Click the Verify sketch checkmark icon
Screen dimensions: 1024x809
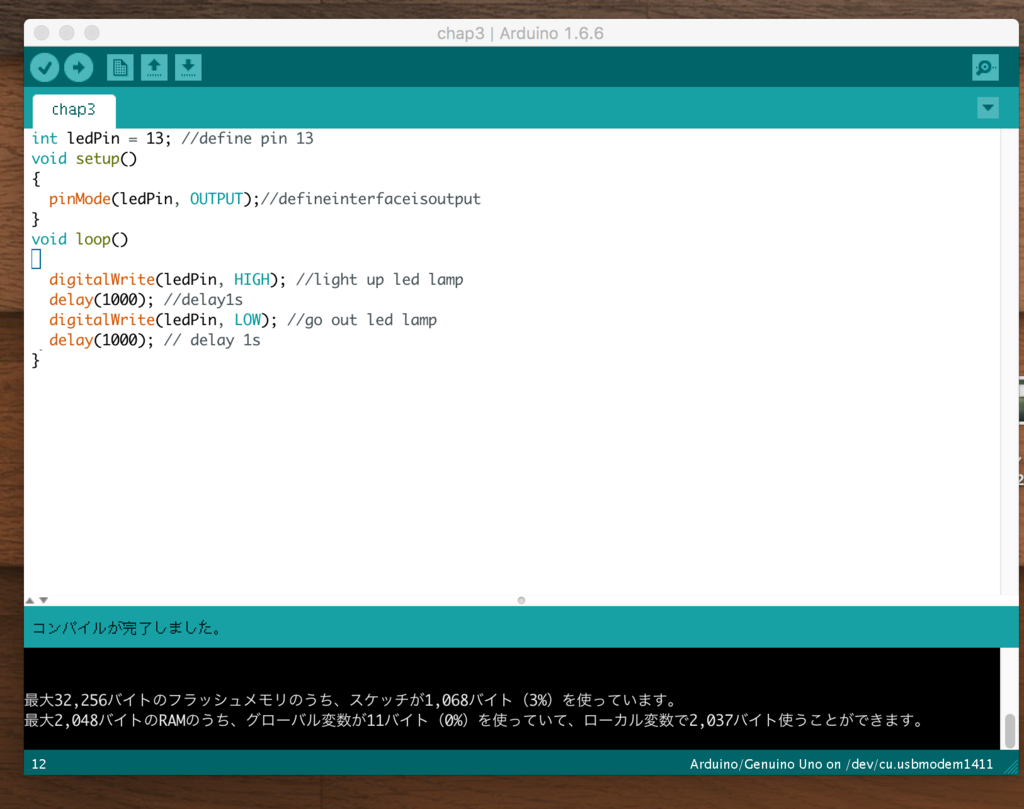[x=44, y=67]
